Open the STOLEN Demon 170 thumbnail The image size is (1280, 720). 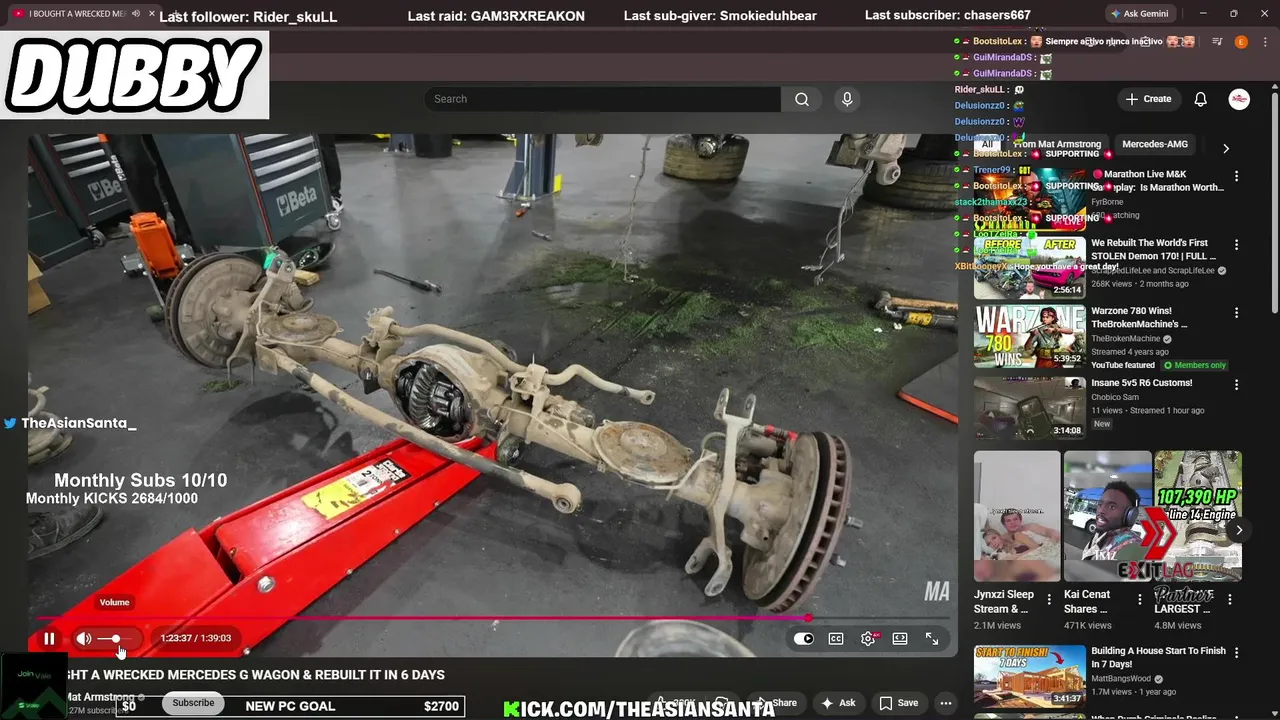coord(1029,267)
